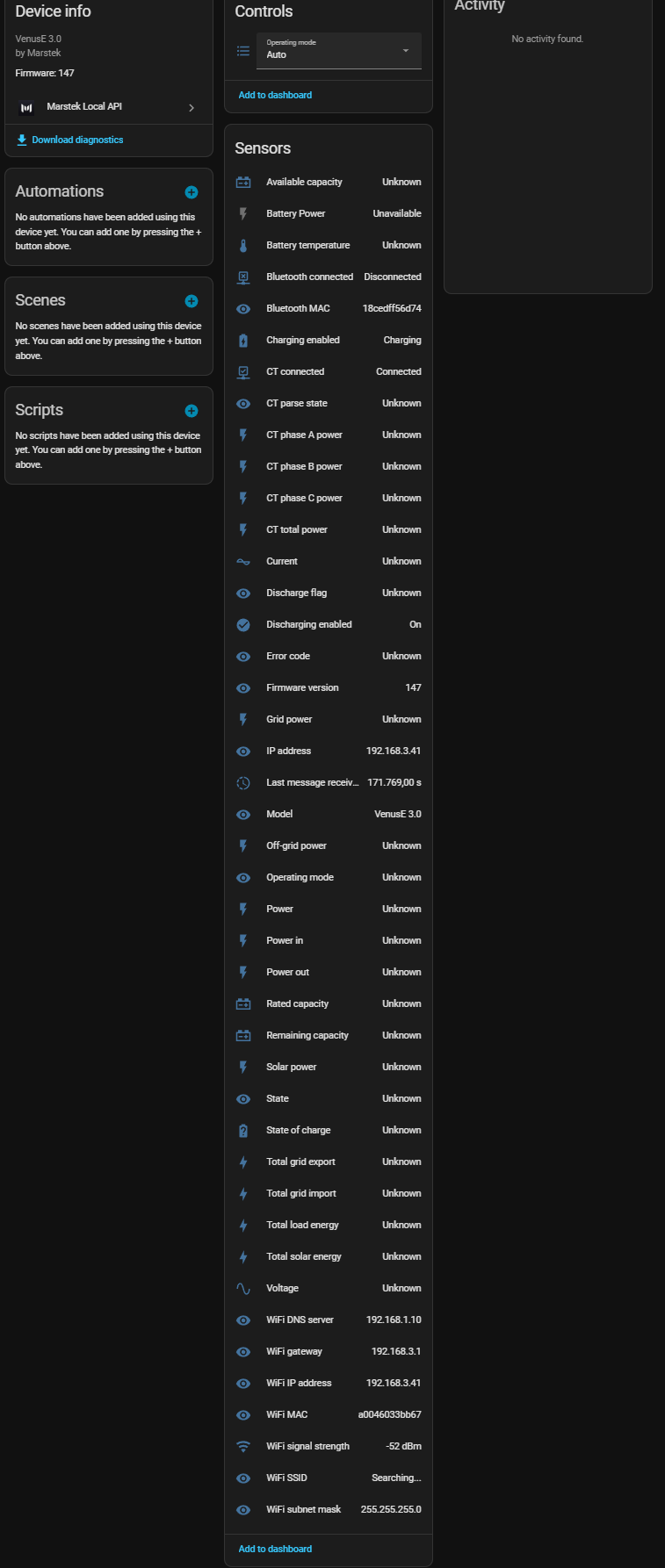Open the Operating mode dropdown
This screenshot has height=1568, width=665.
(x=338, y=50)
